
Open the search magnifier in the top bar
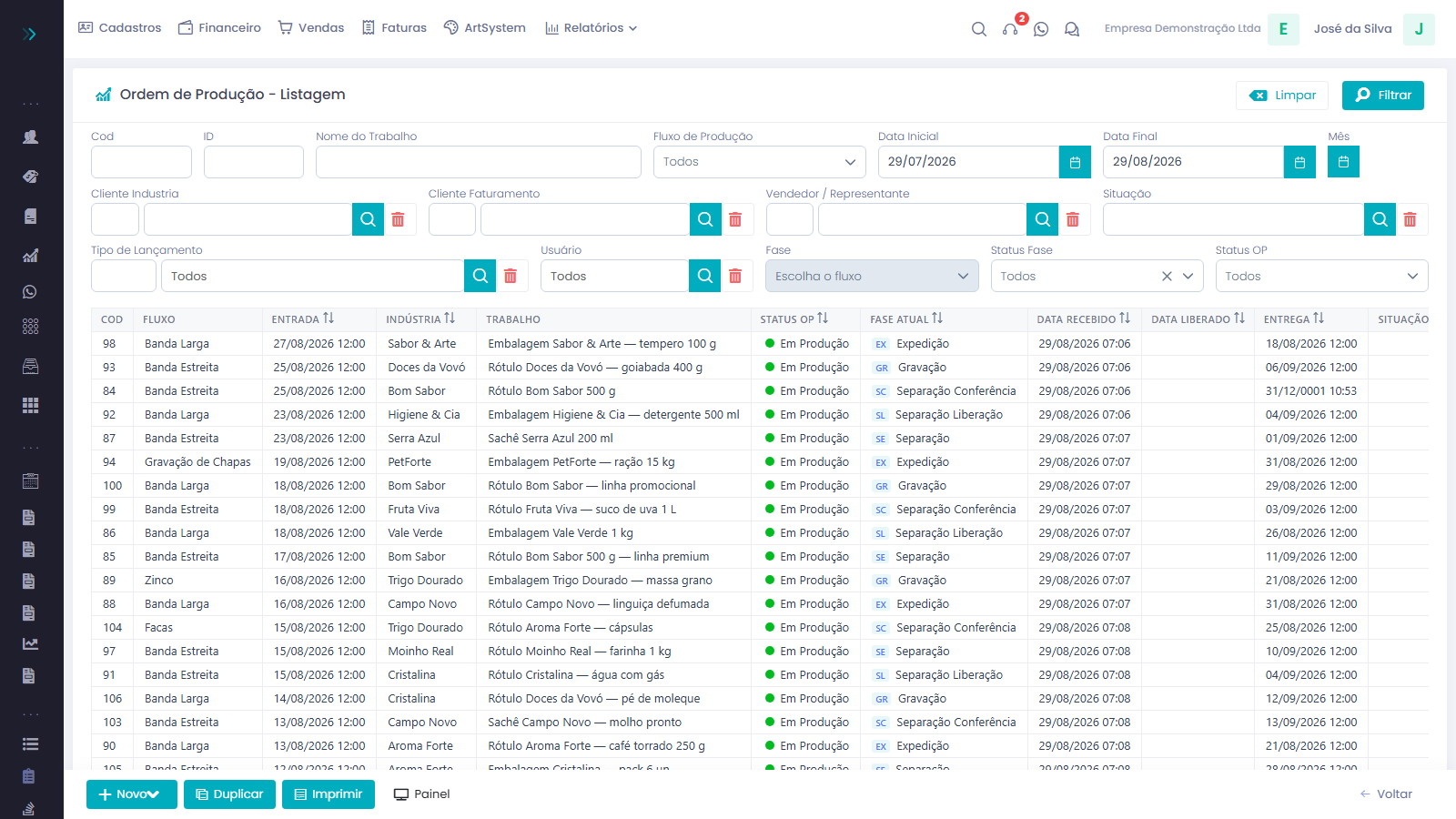click(x=979, y=29)
